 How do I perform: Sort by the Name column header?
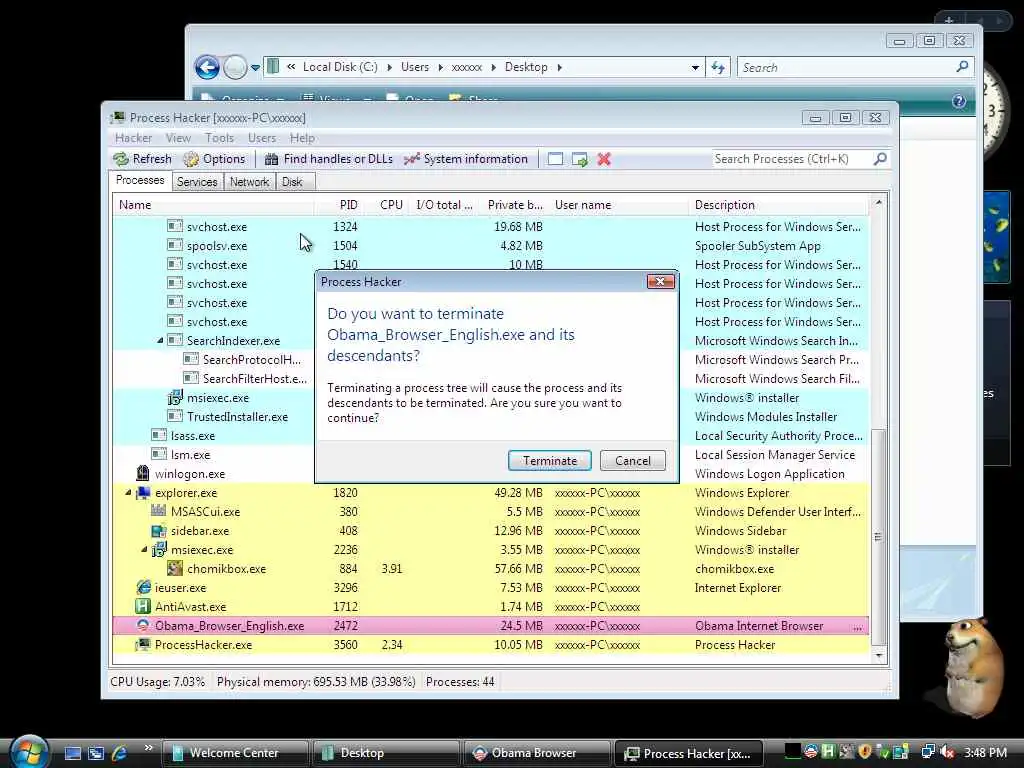[213, 205]
